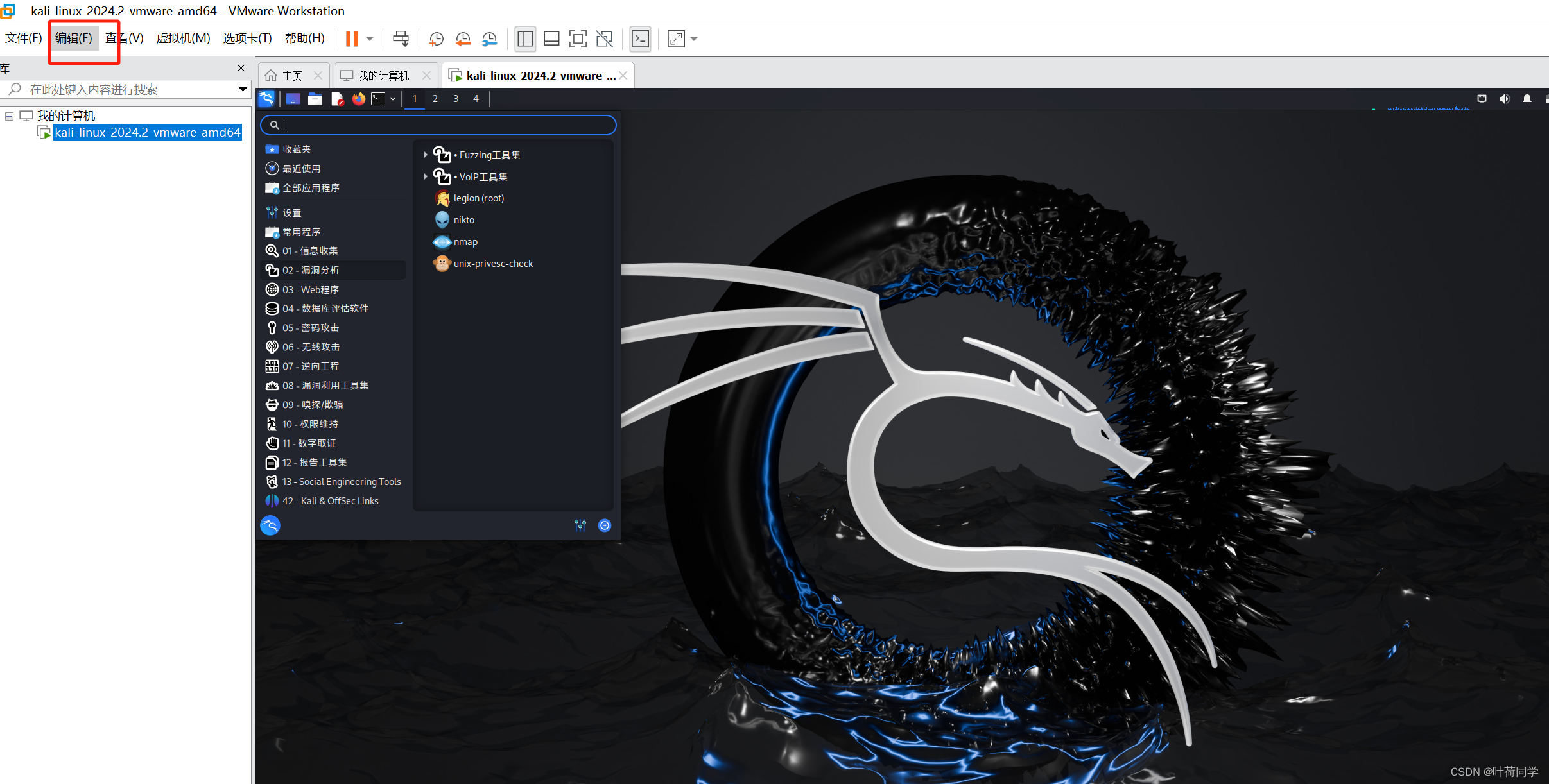Open the 收藏夹 category
The height and width of the screenshot is (784, 1549).
click(x=334, y=149)
